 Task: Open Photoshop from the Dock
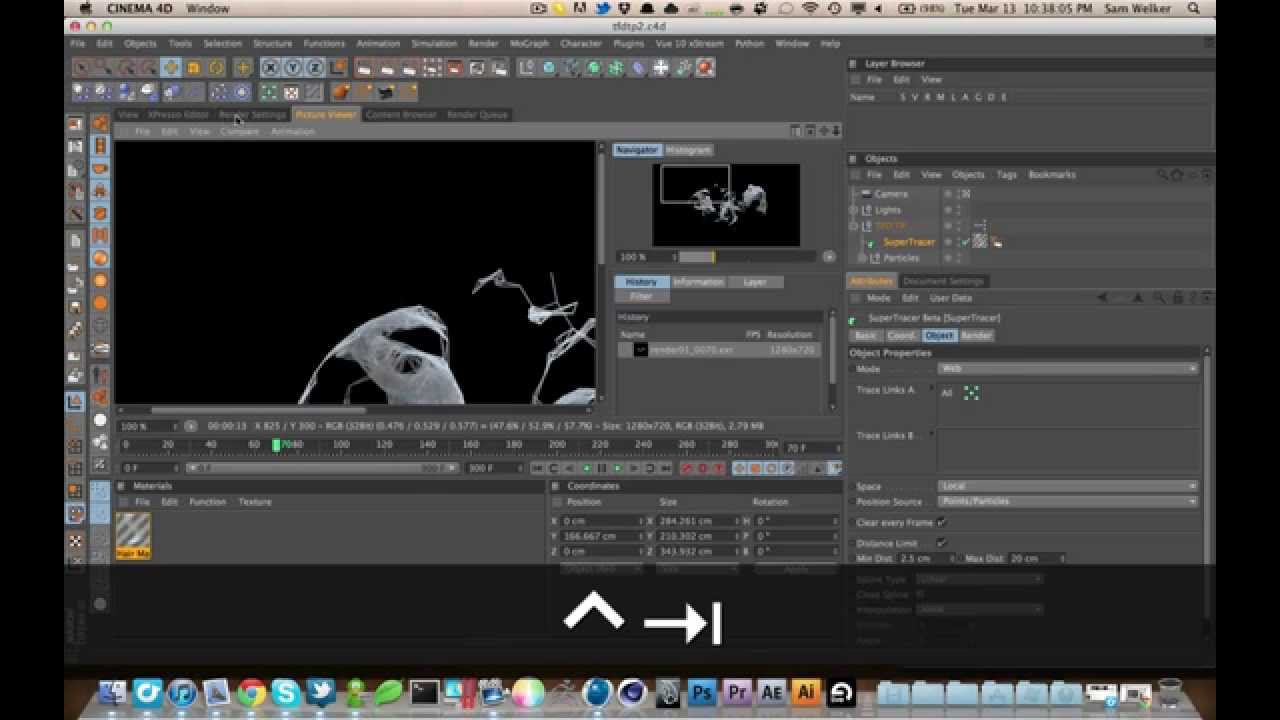coord(702,692)
